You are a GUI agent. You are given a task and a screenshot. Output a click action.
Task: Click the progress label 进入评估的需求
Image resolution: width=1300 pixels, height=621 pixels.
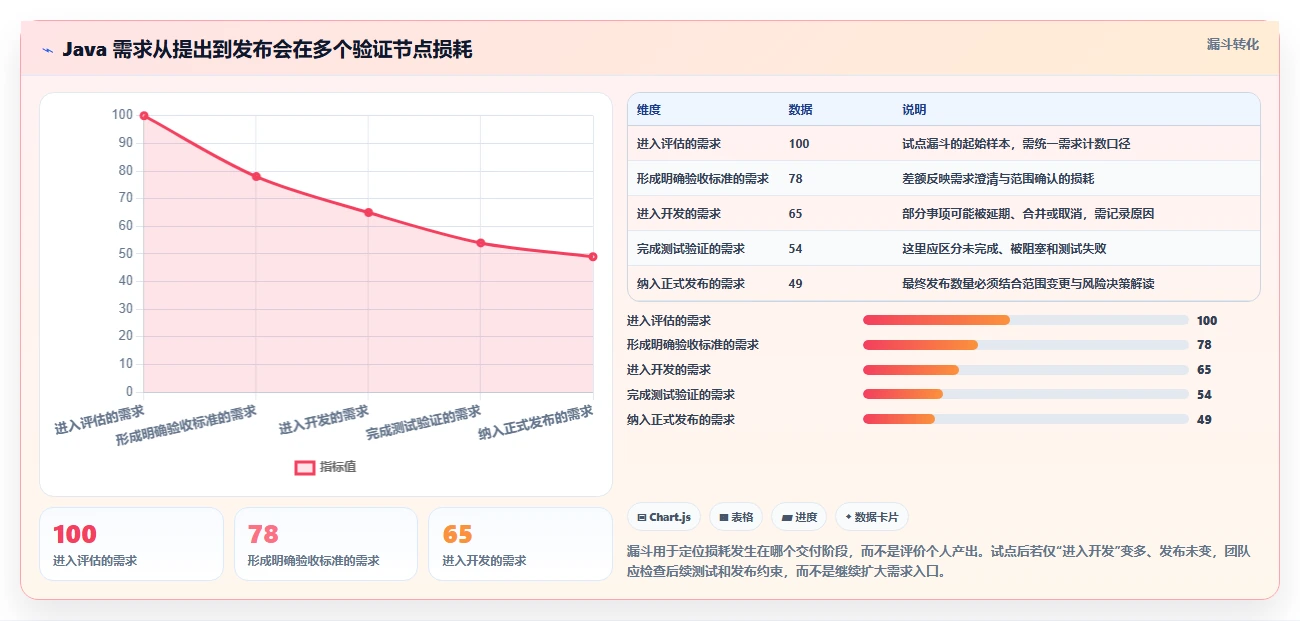[669, 321]
